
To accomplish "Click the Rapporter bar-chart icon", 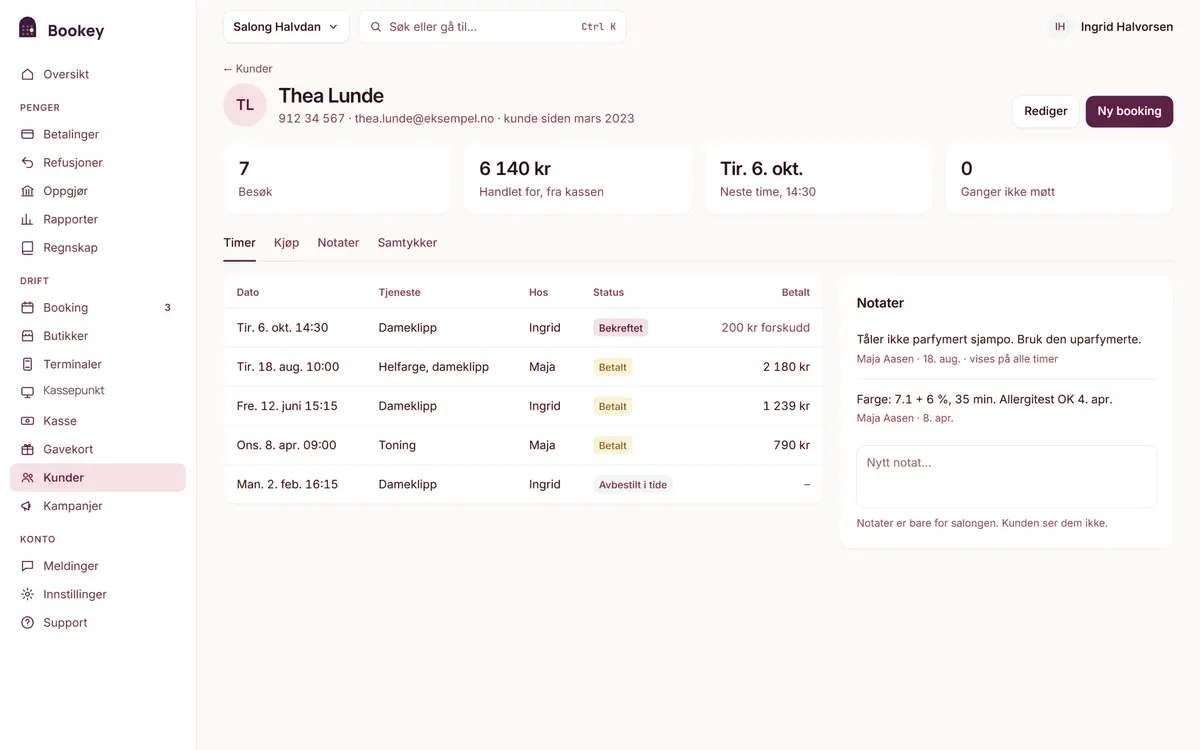I will (28, 219).
